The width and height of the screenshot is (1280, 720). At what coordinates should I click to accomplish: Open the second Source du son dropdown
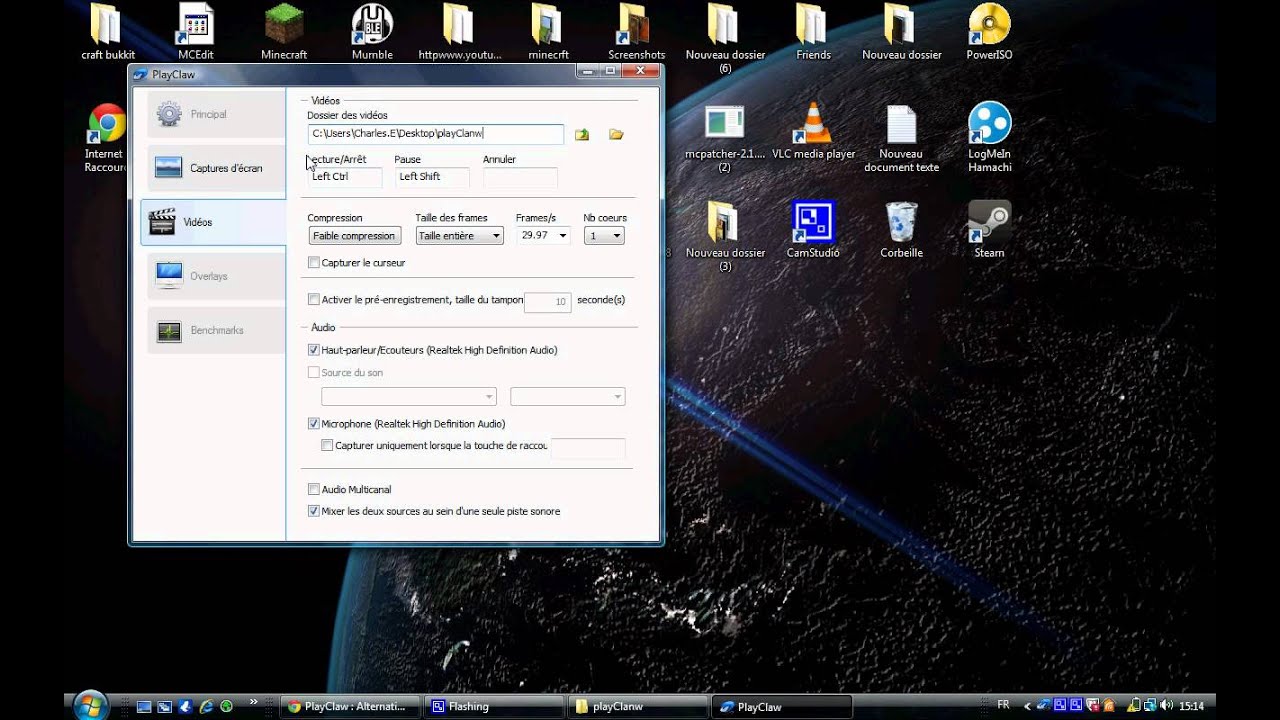[x=568, y=397]
